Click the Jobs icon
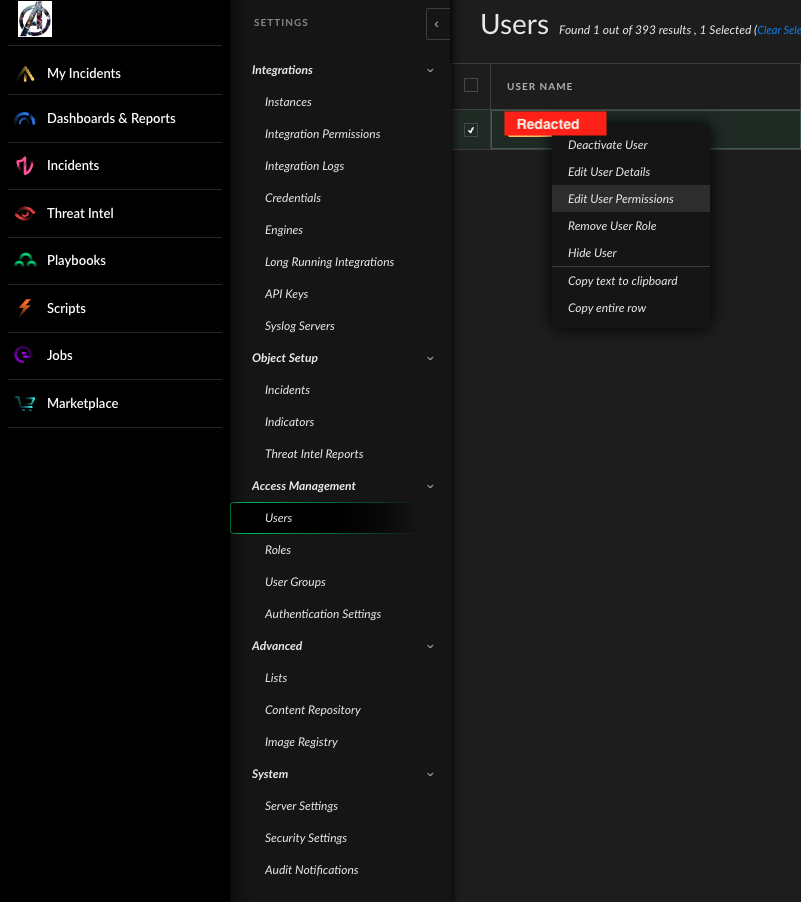The image size is (801, 902). pyautogui.click(x=26, y=355)
